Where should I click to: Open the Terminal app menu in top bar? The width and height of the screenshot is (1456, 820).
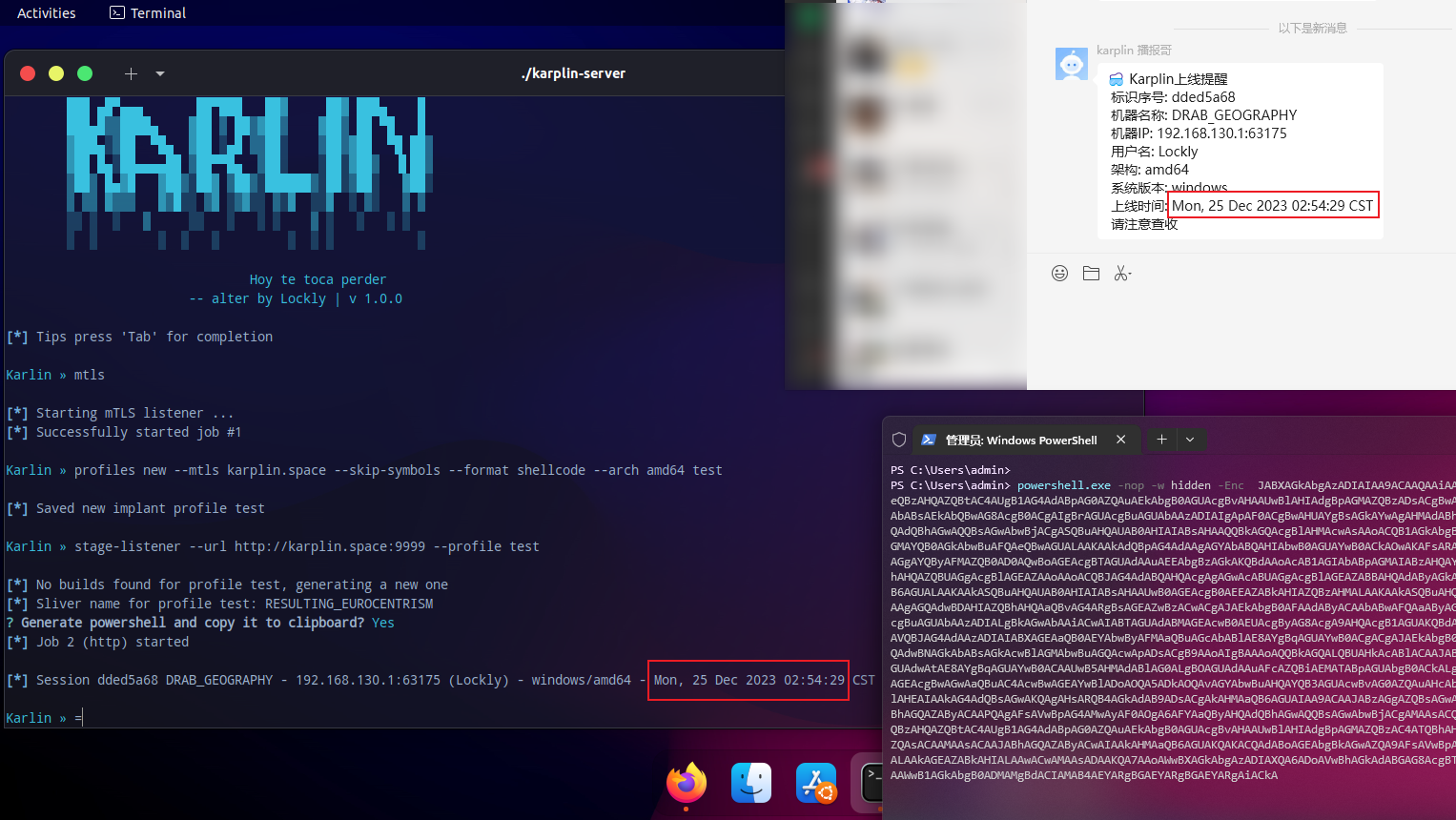148,13
